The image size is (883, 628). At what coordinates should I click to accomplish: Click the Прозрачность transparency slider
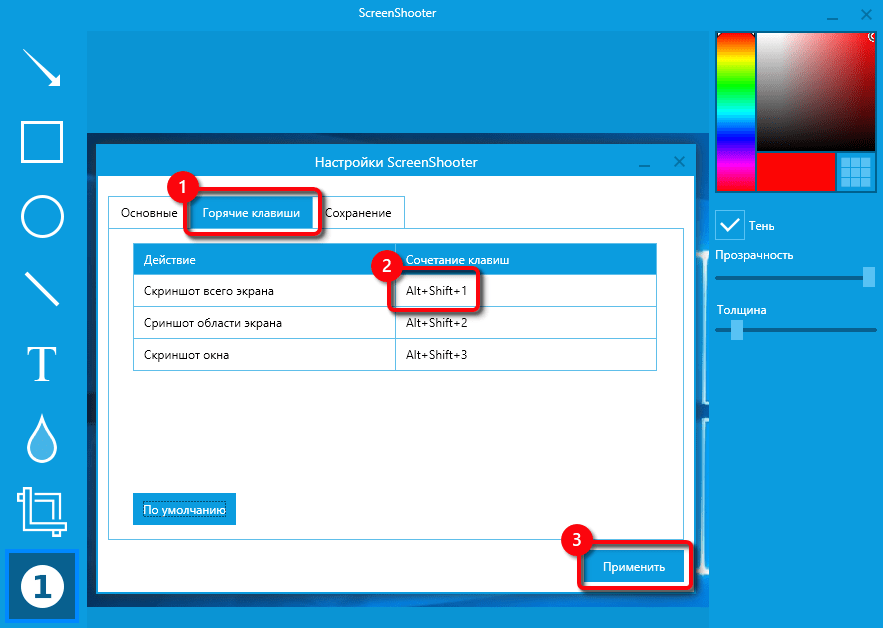point(795,278)
